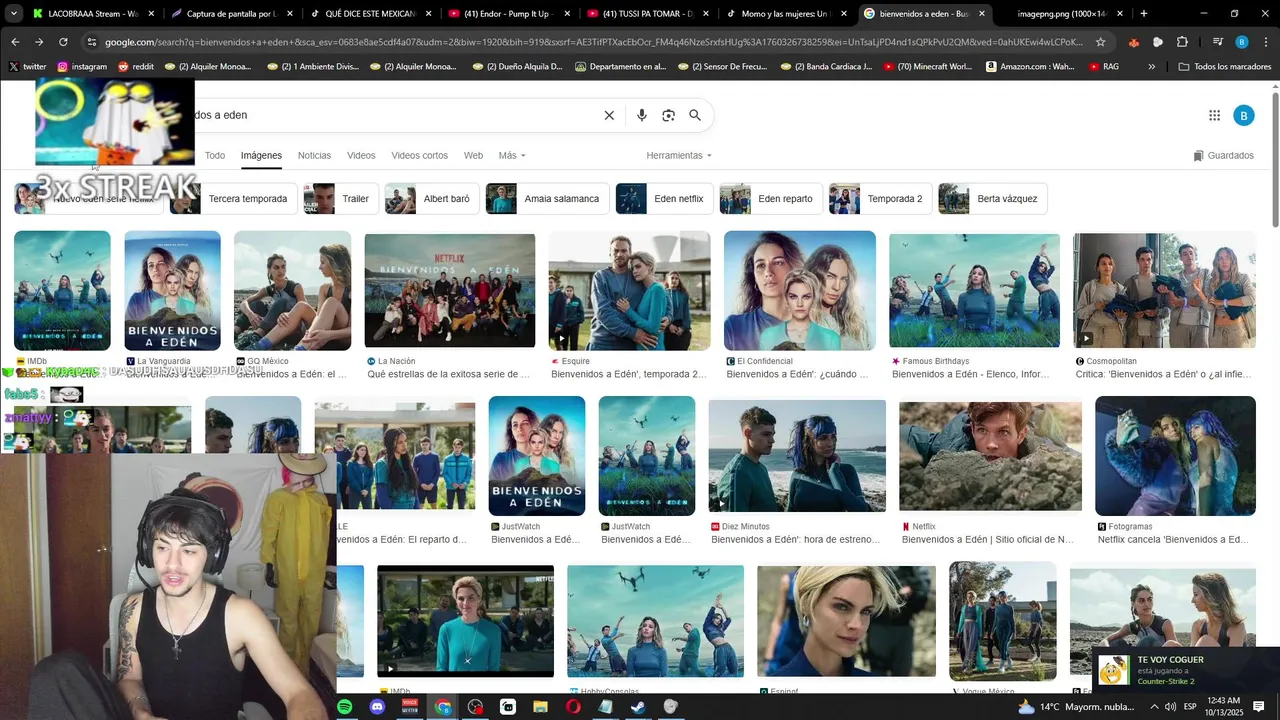Open the Guardados saved items
1280x720 pixels.
pos(1223,156)
